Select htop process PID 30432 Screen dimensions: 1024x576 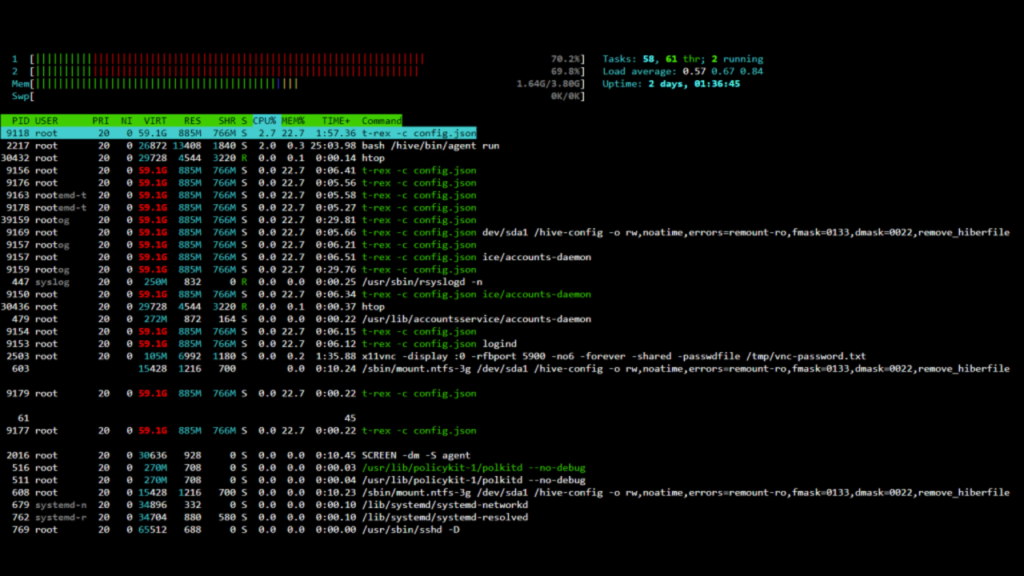click(193, 158)
